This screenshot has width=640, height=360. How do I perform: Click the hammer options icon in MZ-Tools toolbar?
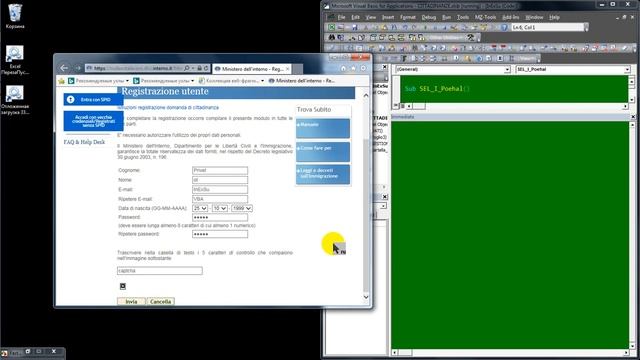tap(471, 38)
